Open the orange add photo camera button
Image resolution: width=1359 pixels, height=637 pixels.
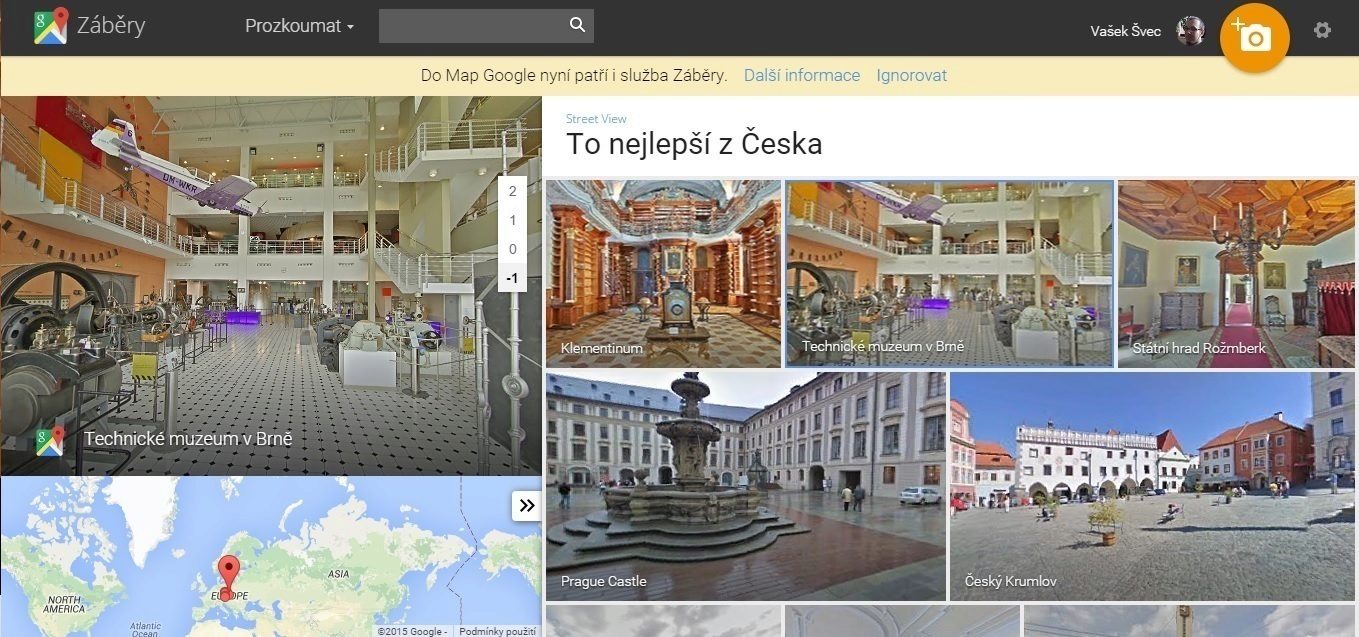point(1254,37)
